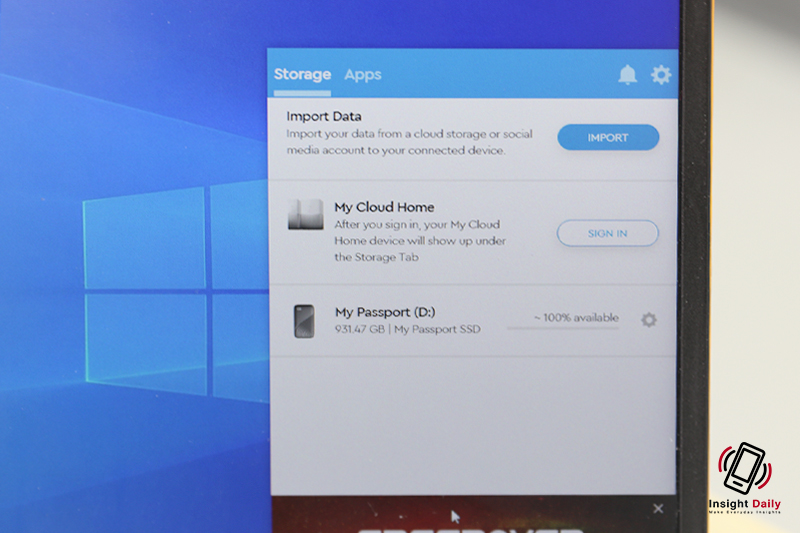800x533 pixels.
Task: Click the Import Data heading
Action: coord(324,116)
